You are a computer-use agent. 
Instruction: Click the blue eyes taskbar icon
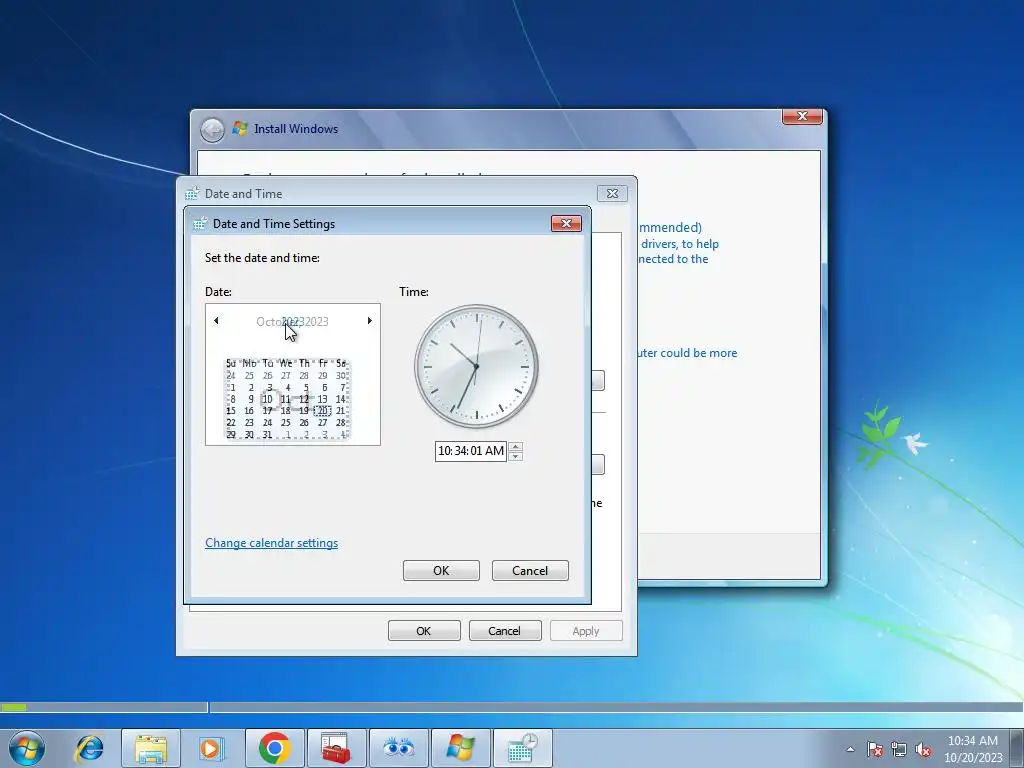tap(398, 748)
